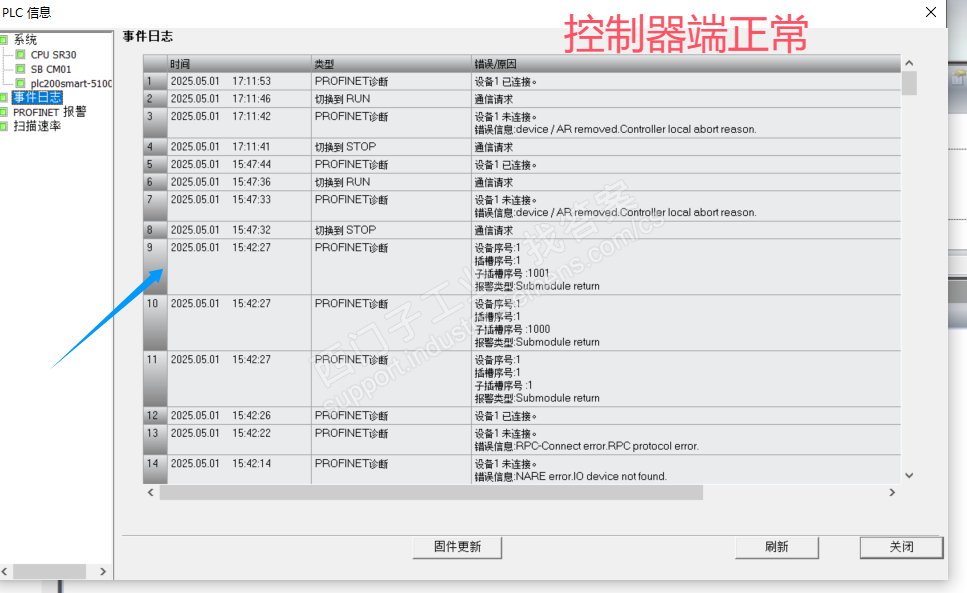Click event log scroll left arrow
Viewport: 967px width, 593px height.
point(151,493)
